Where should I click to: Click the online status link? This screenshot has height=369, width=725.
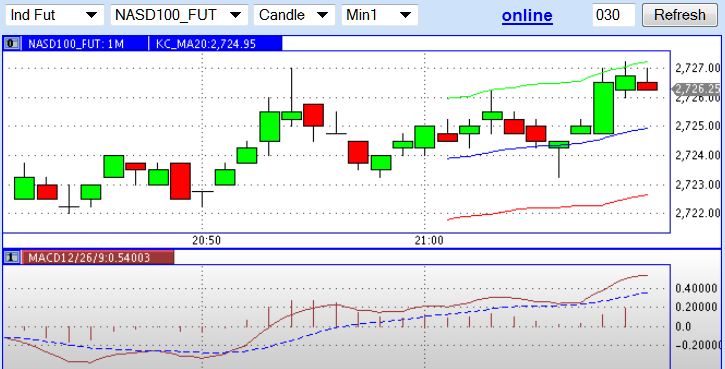click(527, 15)
